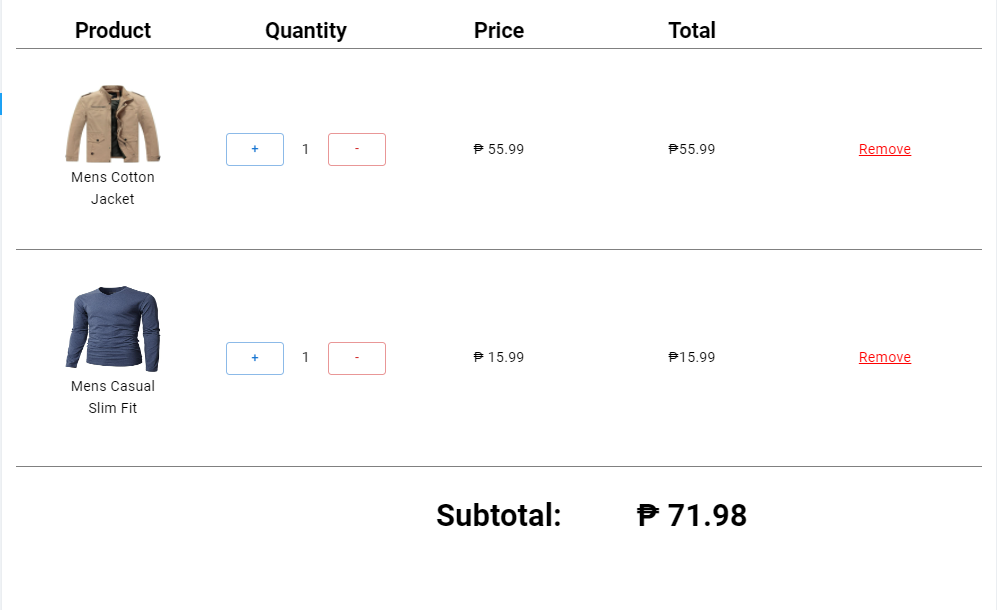This screenshot has width=997, height=610.
Task: Click the Mens Cotton Jacket product name
Action: [113, 188]
